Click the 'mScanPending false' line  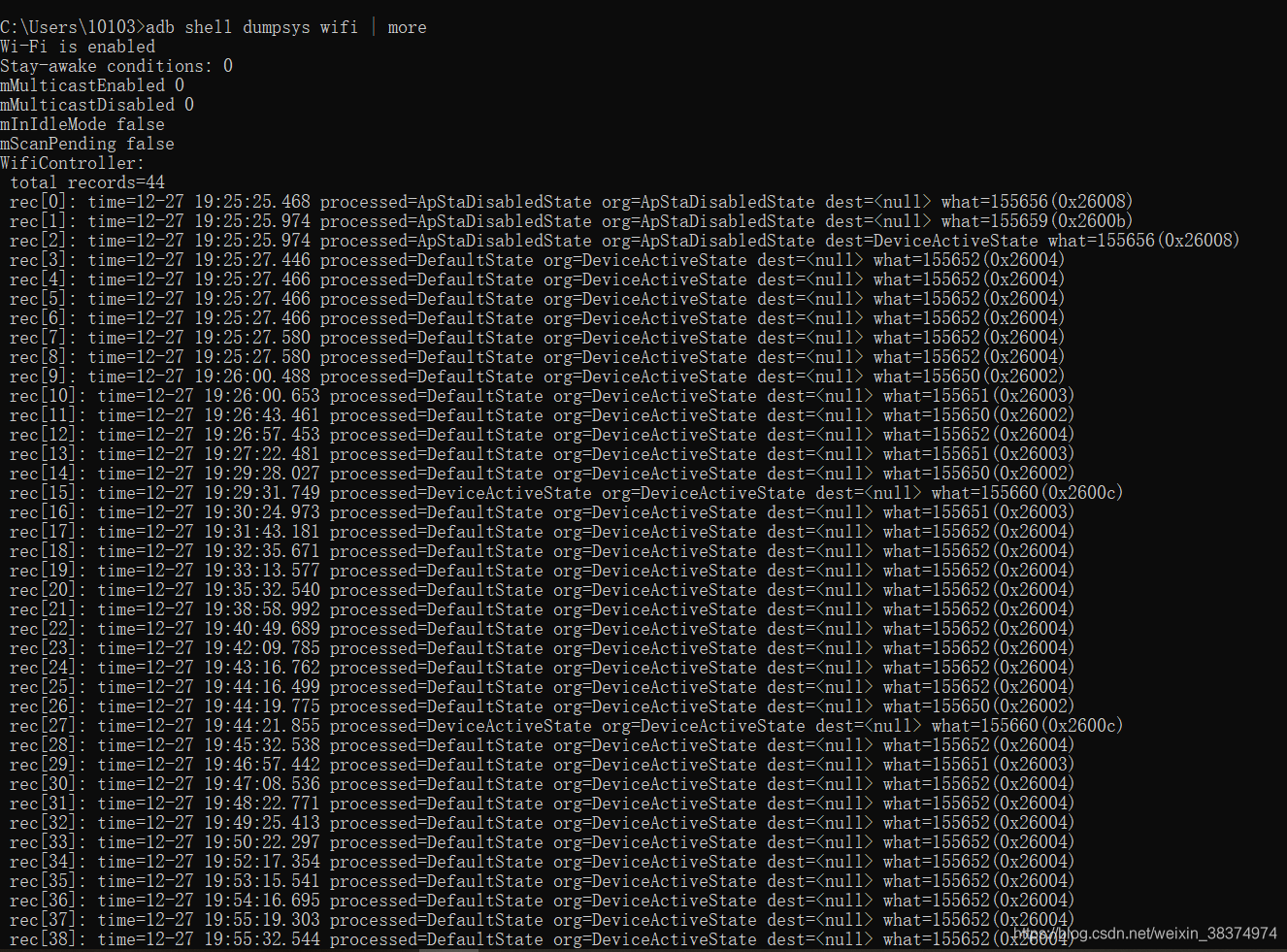(x=86, y=143)
